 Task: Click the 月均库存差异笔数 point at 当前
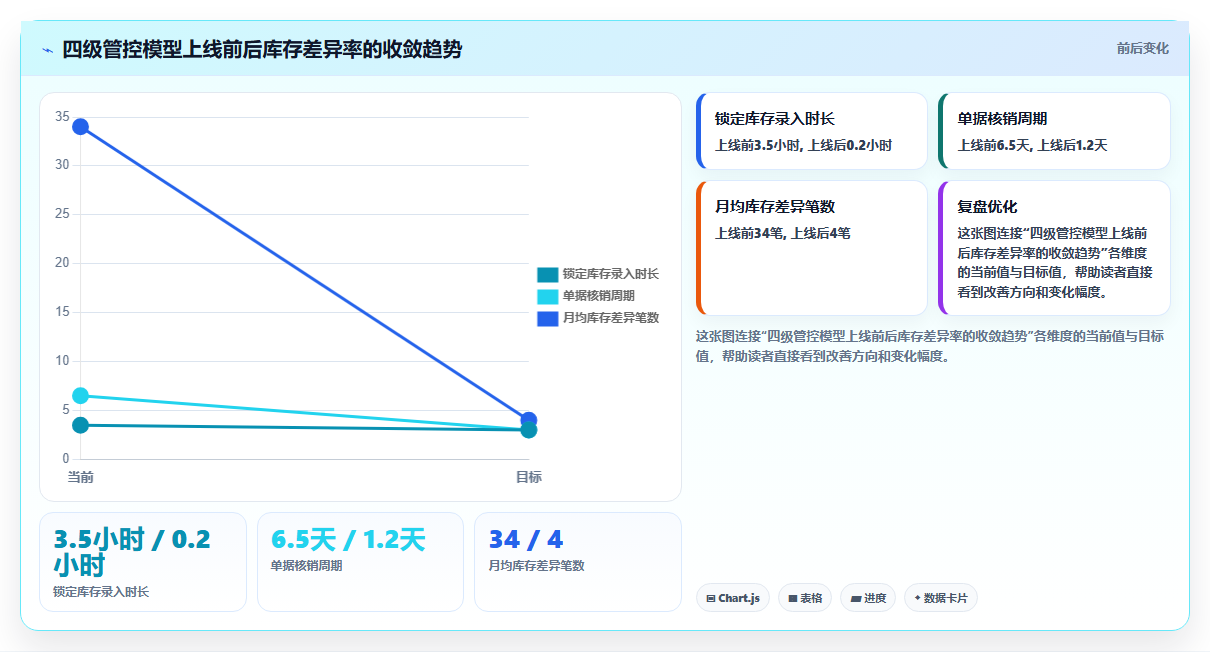tap(80, 127)
